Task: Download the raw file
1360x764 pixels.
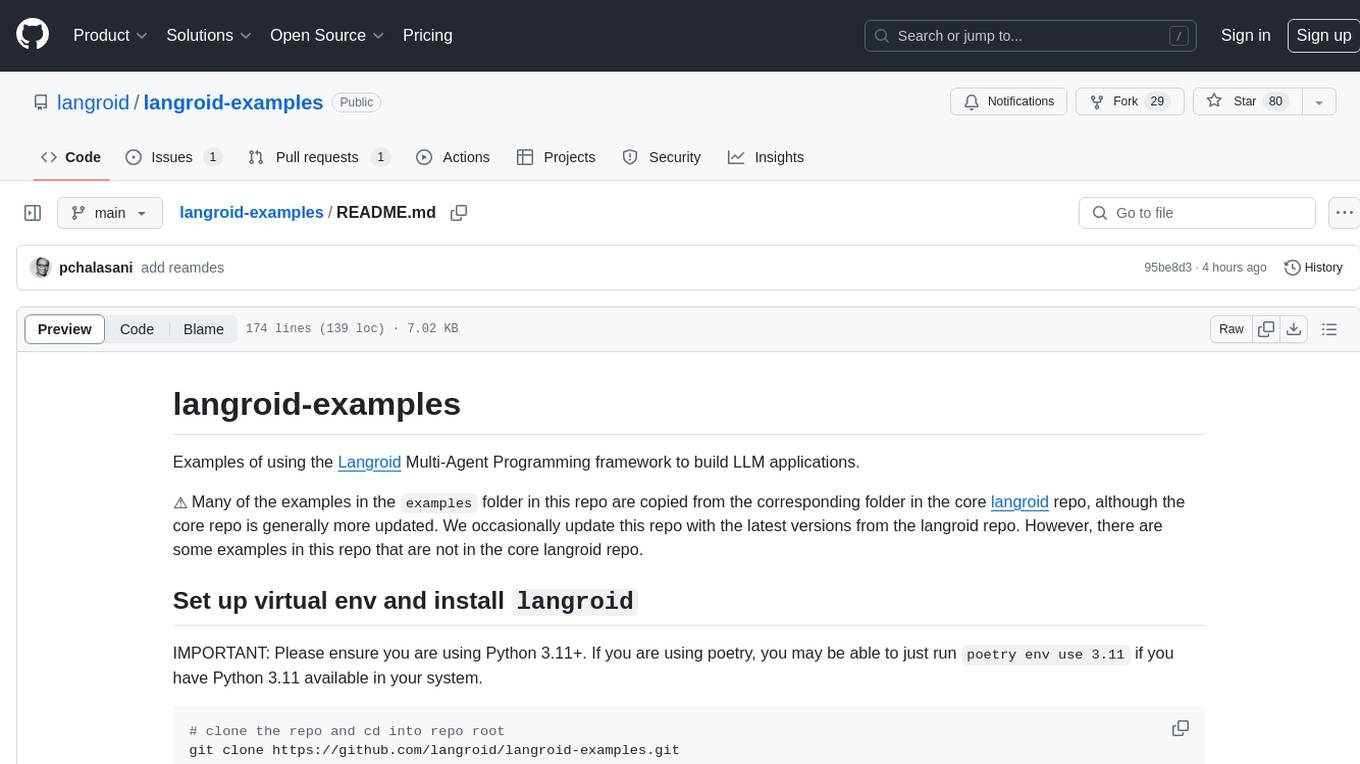Action: pyautogui.click(x=1293, y=329)
